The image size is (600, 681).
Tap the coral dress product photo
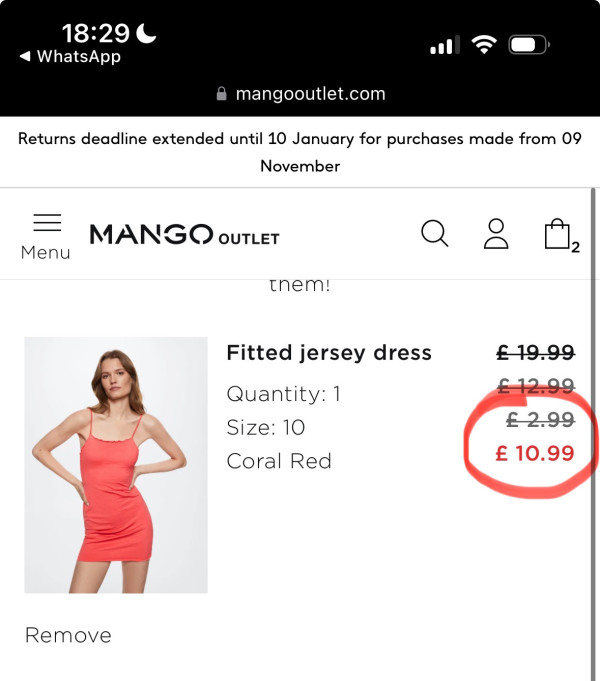(116, 465)
